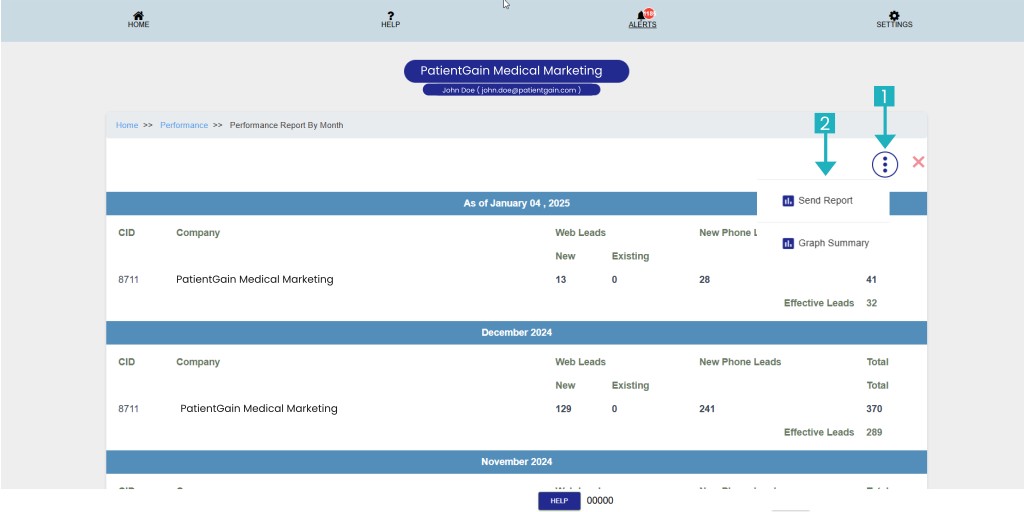Click CID 8711 in January section
Image resolution: width=1024 pixels, height=512 pixels.
[128, 280]
